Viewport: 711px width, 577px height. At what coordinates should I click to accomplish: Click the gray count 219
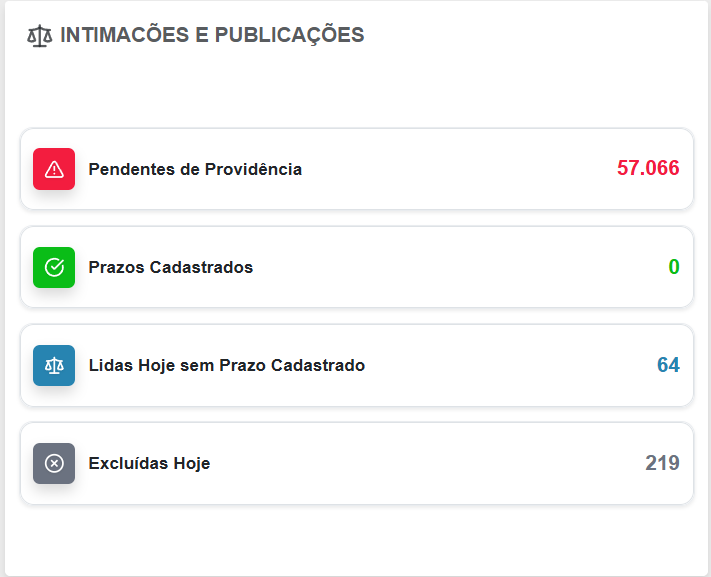(x=662, y=463)
